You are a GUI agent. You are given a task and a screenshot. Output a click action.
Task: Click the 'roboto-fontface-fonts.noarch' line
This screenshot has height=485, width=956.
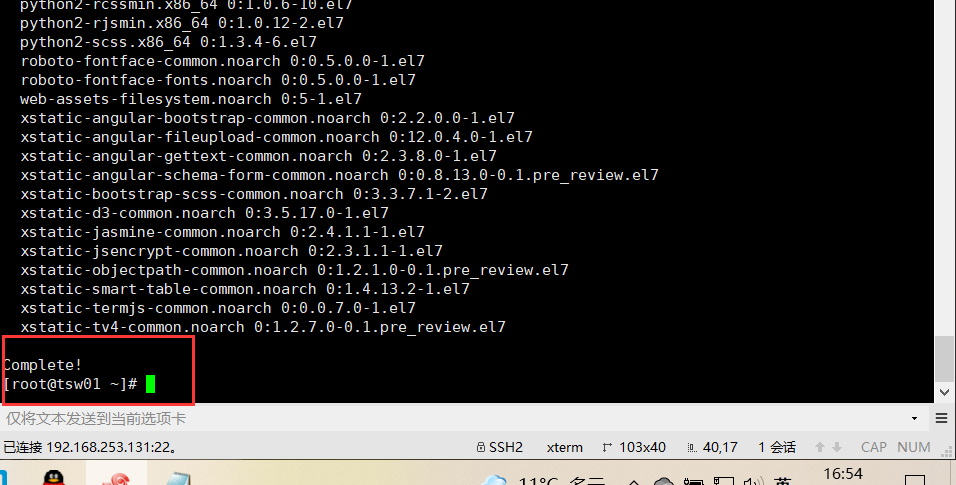pos(218,80)
